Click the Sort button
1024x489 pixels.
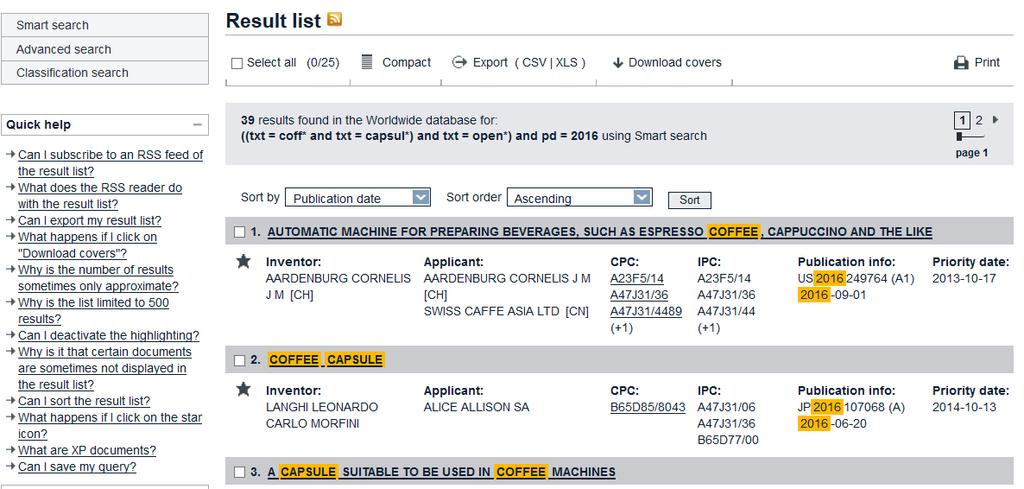690,200
